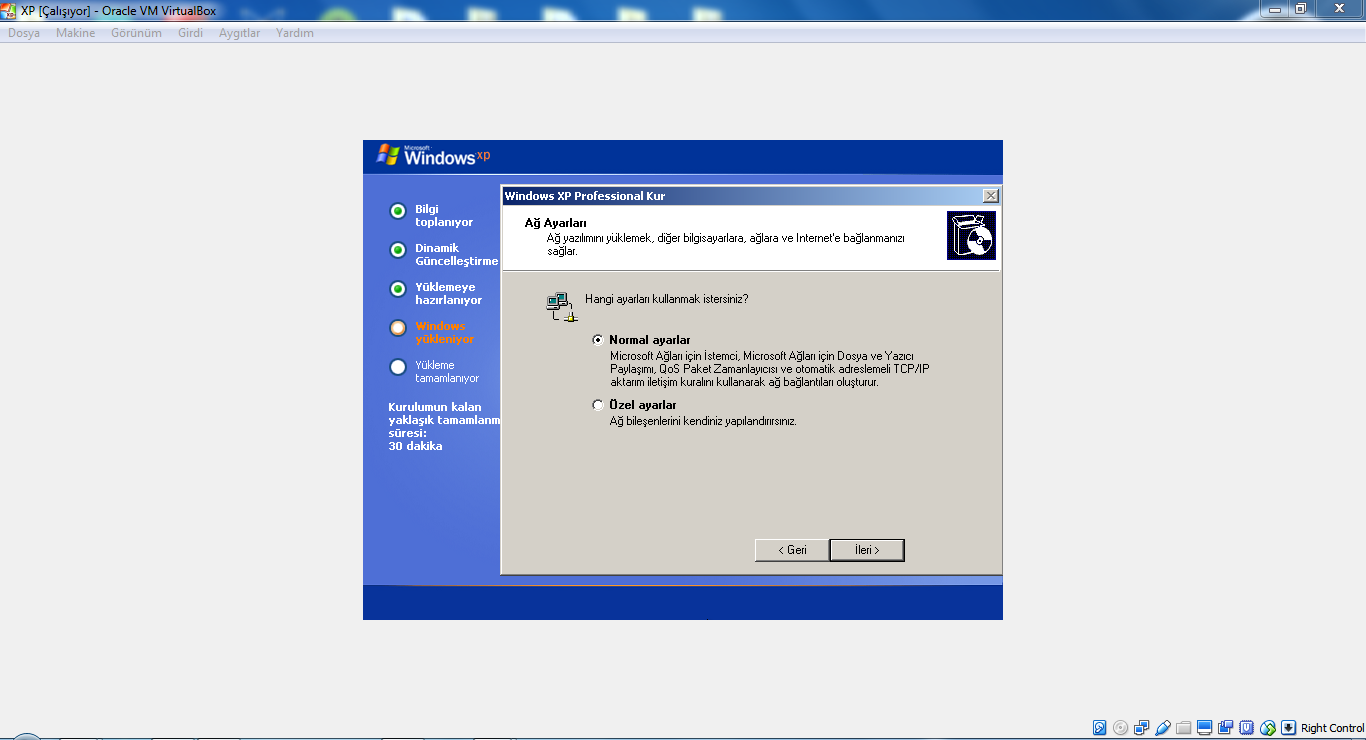Viewport: 1366px width, 740px height.
Task: Open the Aygıtlar menu
Action: tap(240, 33)
